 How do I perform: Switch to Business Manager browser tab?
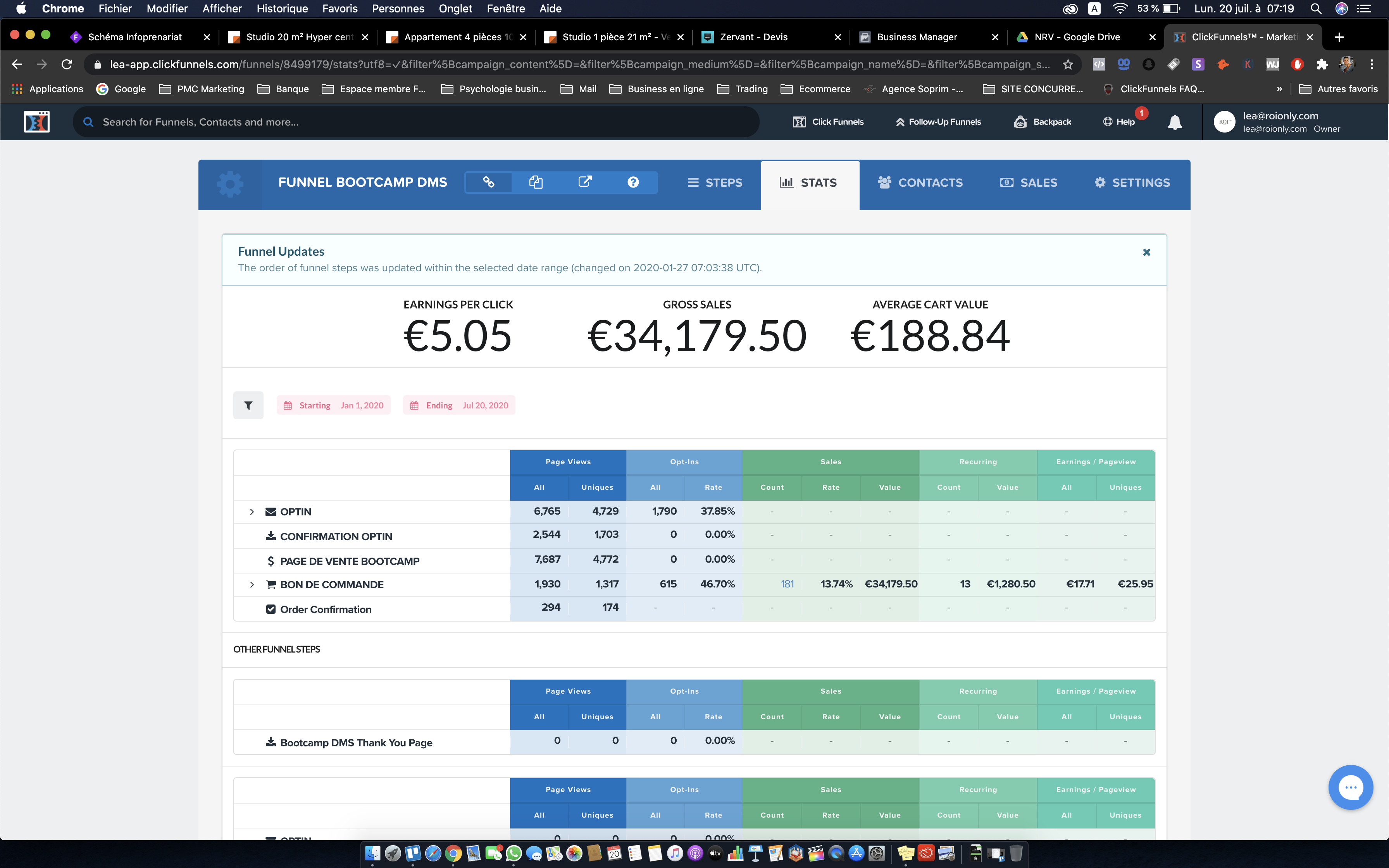(928, 37)
